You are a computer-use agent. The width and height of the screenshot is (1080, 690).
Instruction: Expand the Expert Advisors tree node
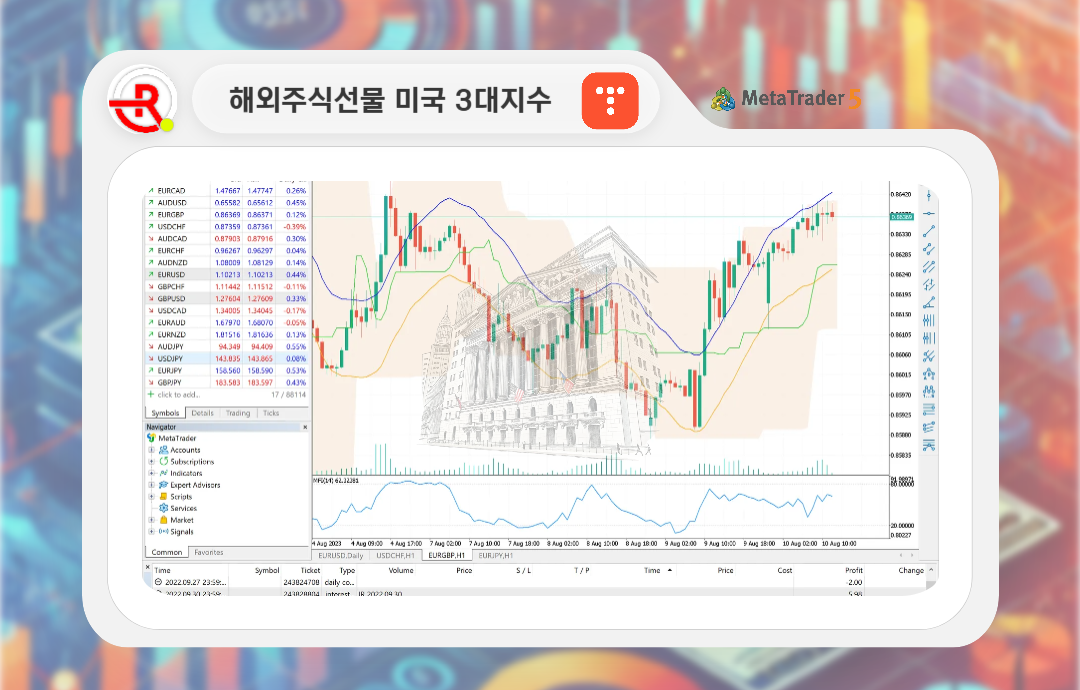(152, 485)
